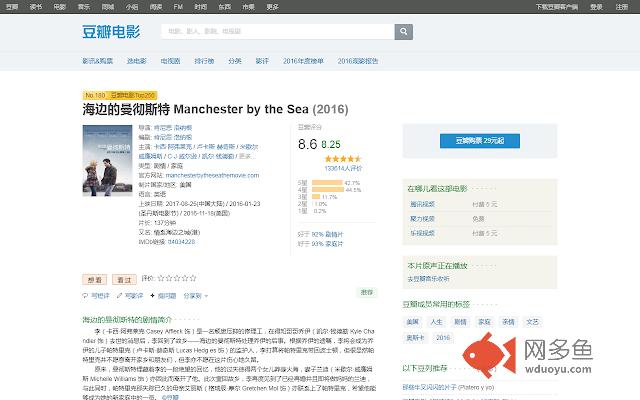The height and width of the screenshot is (400, 640).
Task: Open the 分享到 dropdown
Action: click(193, 296)
